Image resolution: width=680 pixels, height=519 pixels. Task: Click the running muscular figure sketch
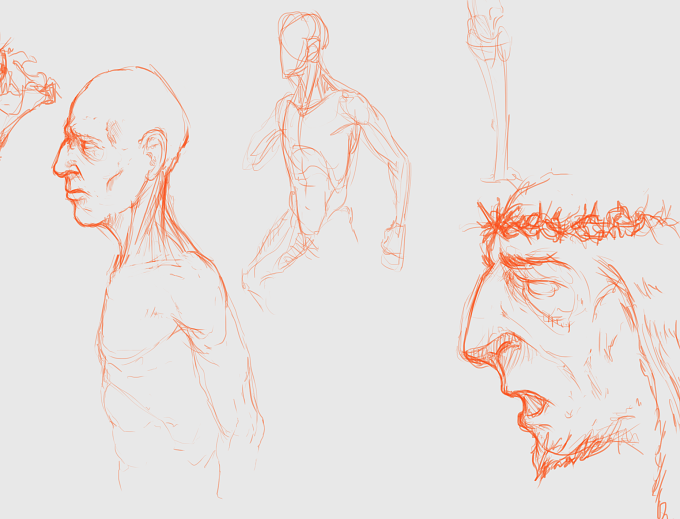(326, 161)
